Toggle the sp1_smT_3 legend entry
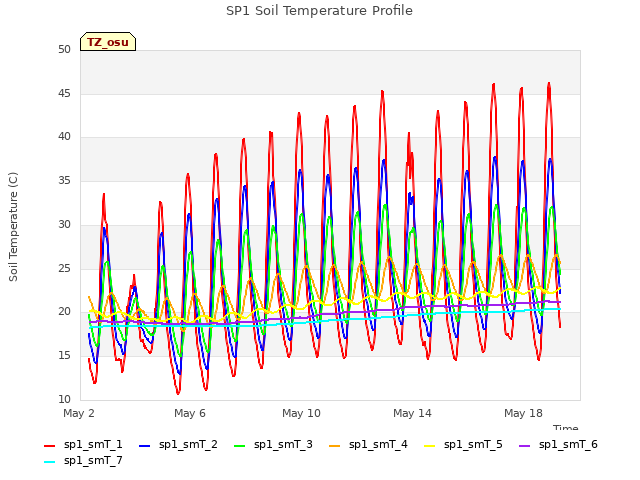This screenshot has height=480, width=640. point(273,444)
